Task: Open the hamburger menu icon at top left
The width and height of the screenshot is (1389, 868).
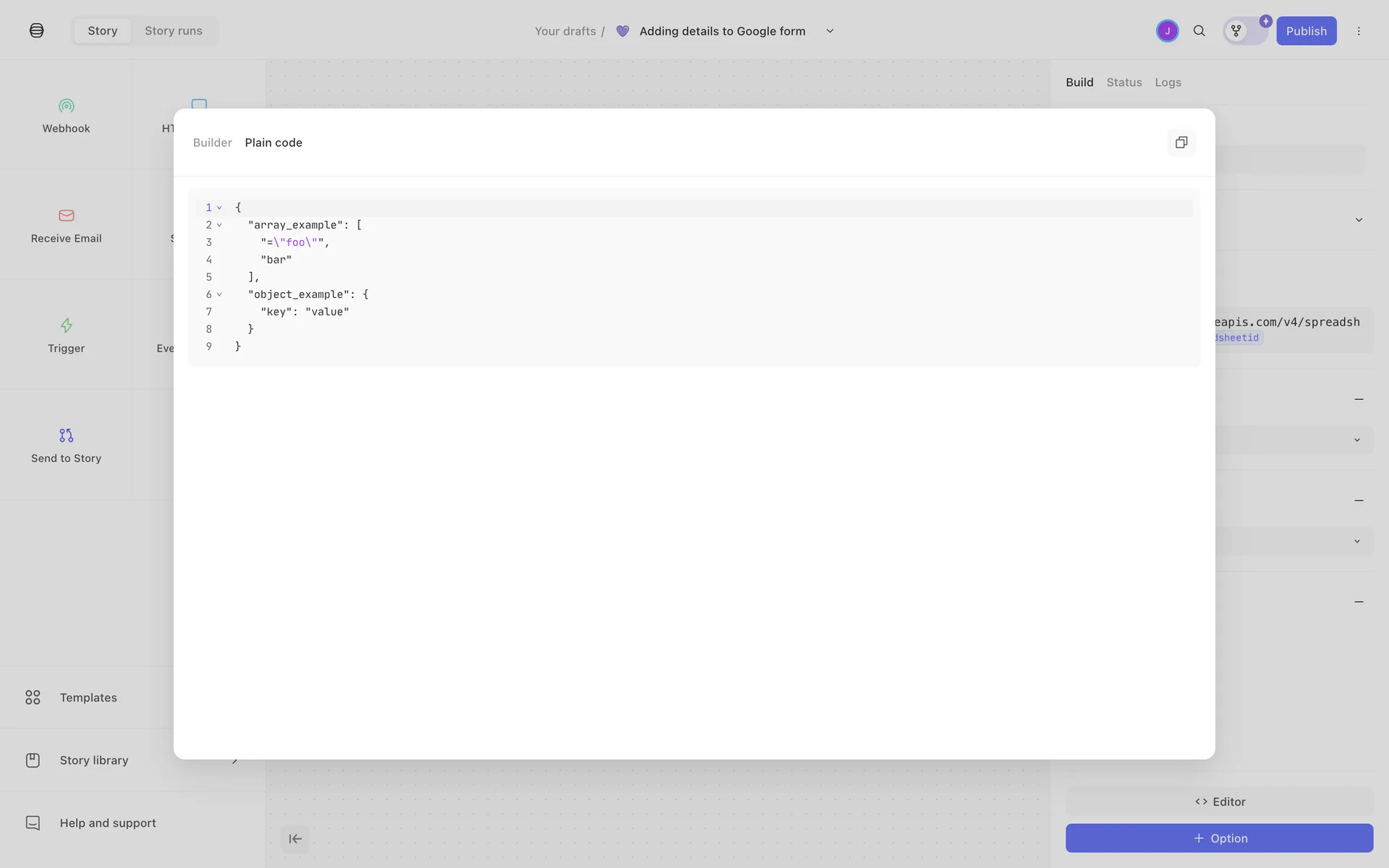Action: click(36, 30)
